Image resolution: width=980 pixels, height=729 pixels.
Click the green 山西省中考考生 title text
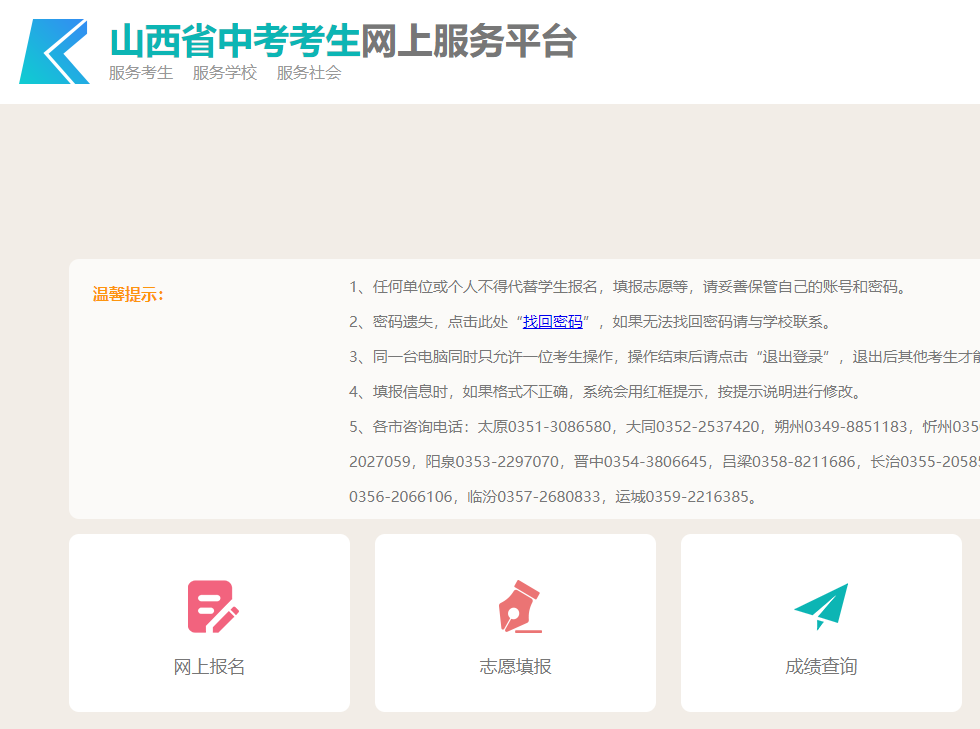pos(234,41)
